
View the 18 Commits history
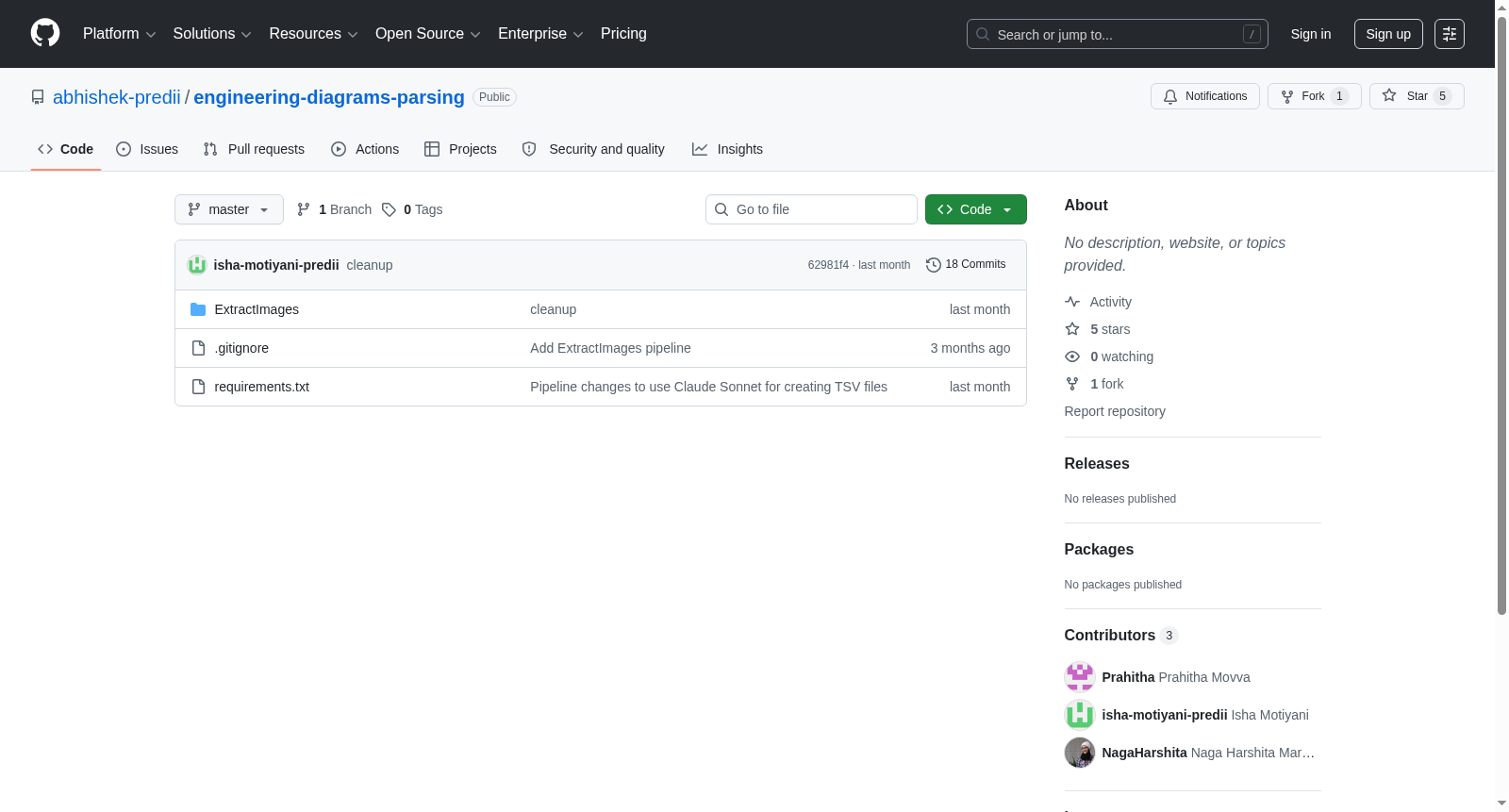966,265
